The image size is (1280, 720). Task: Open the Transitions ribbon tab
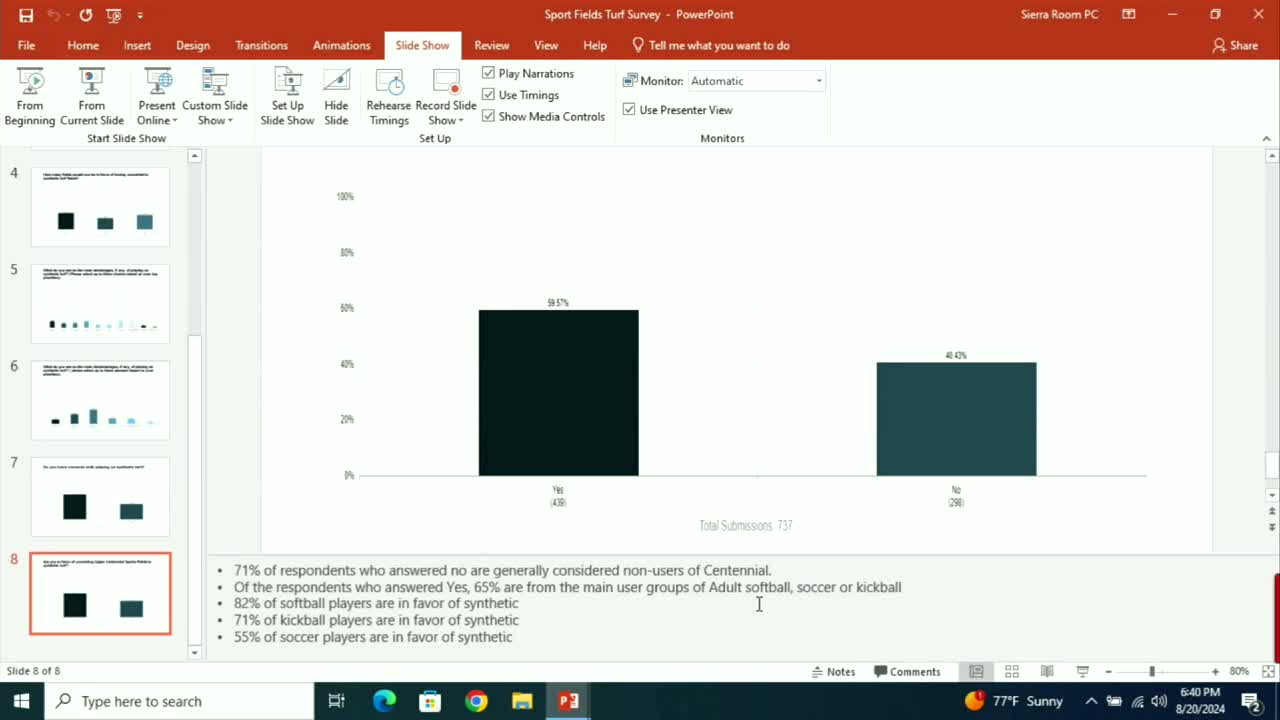(x=261, y=45)
